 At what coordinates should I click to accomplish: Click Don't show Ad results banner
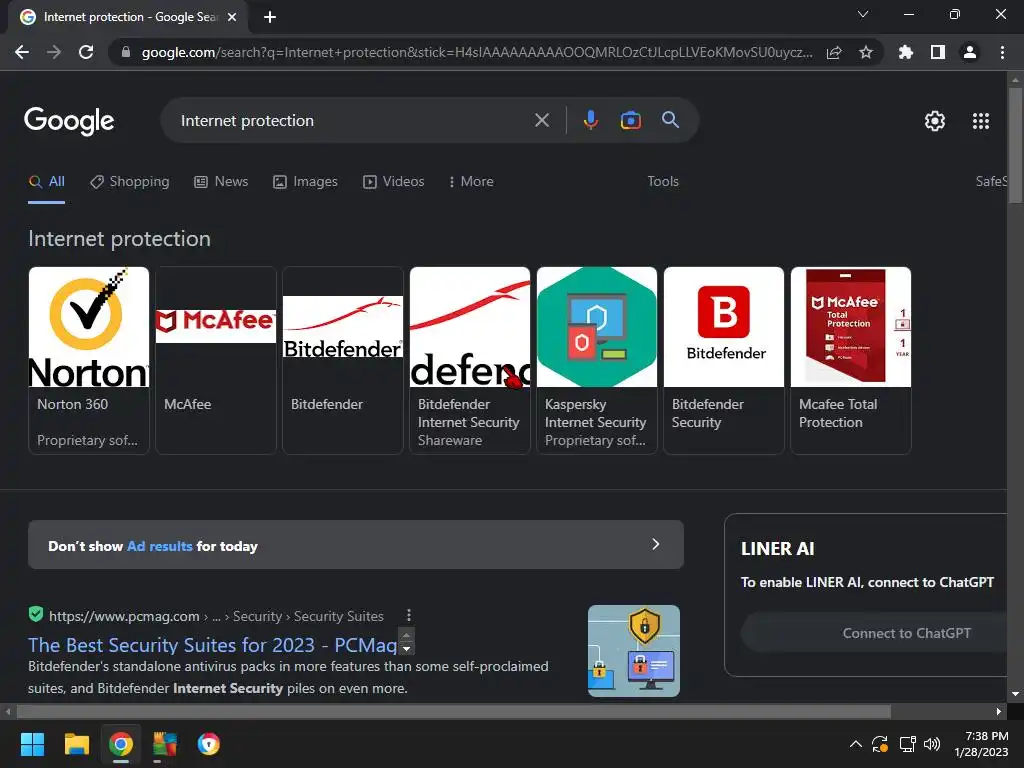(x=356, y=545)
